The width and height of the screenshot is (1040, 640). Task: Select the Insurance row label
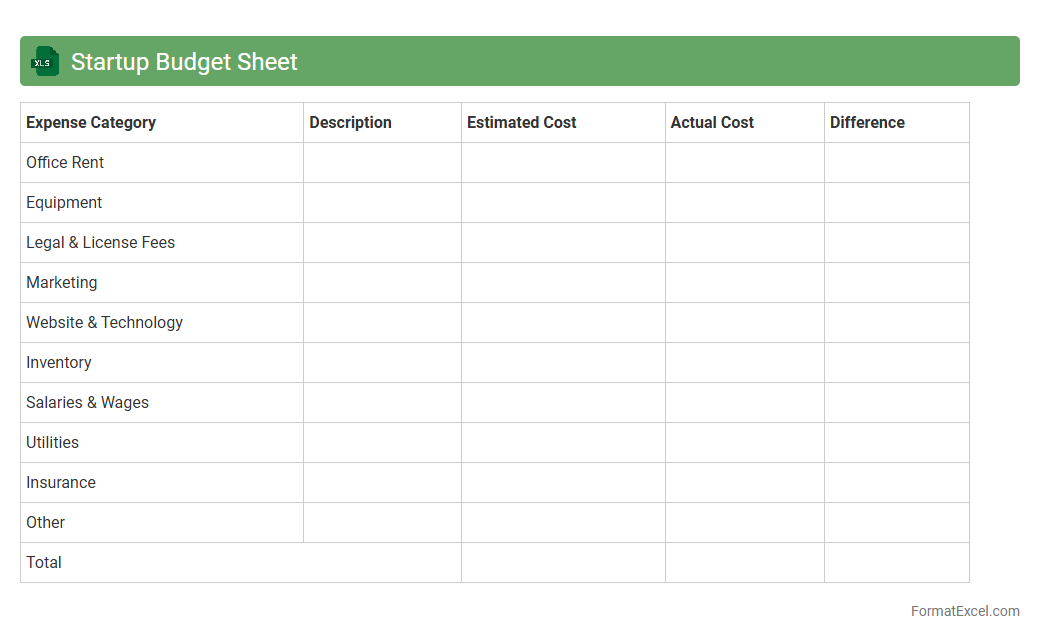point(61,482)
